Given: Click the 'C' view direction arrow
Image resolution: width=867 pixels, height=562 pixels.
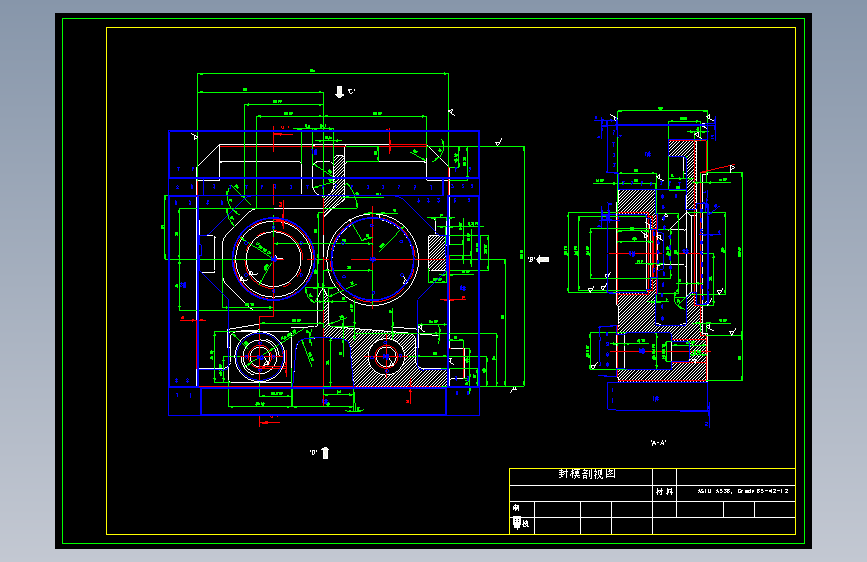Looking at the screenshot, I should click(340, 92).
